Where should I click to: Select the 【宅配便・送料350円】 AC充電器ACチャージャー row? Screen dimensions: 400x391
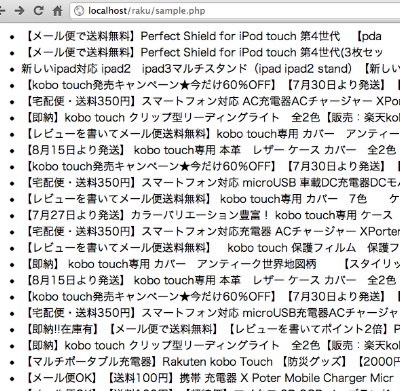213,101
